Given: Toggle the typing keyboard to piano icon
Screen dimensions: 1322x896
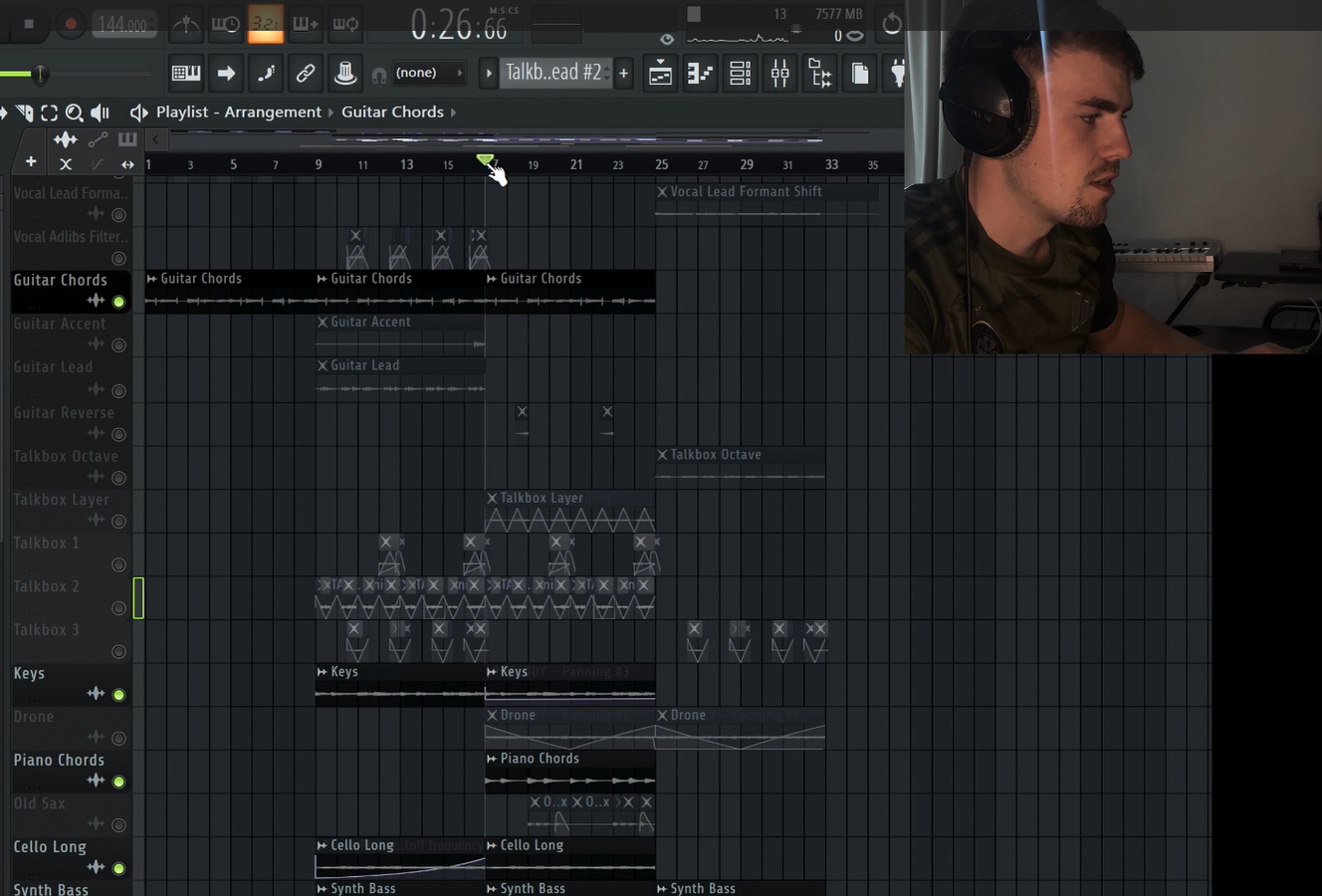Looking at the screenshot, I should 185,73.
